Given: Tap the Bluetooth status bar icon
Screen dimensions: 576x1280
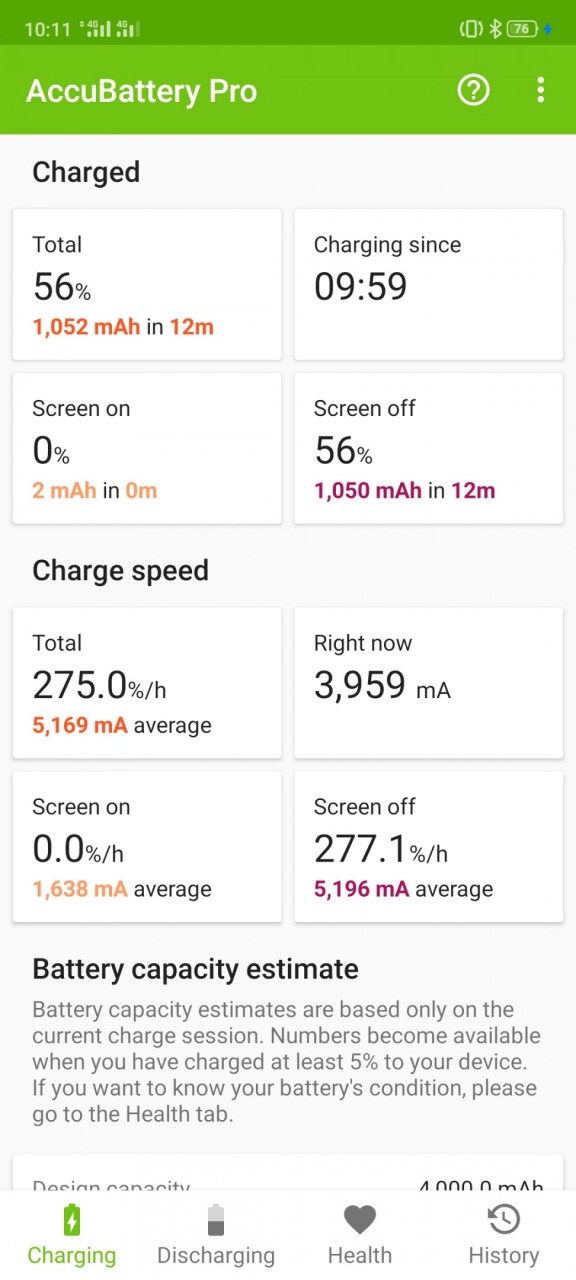Looking at the screenshot, I should point(494,29).
